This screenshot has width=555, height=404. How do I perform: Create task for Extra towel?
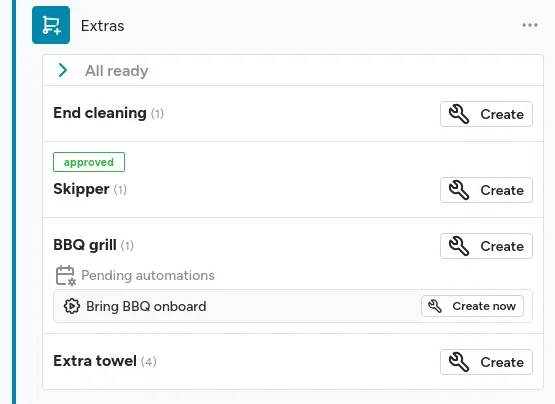tap(486, 362)
